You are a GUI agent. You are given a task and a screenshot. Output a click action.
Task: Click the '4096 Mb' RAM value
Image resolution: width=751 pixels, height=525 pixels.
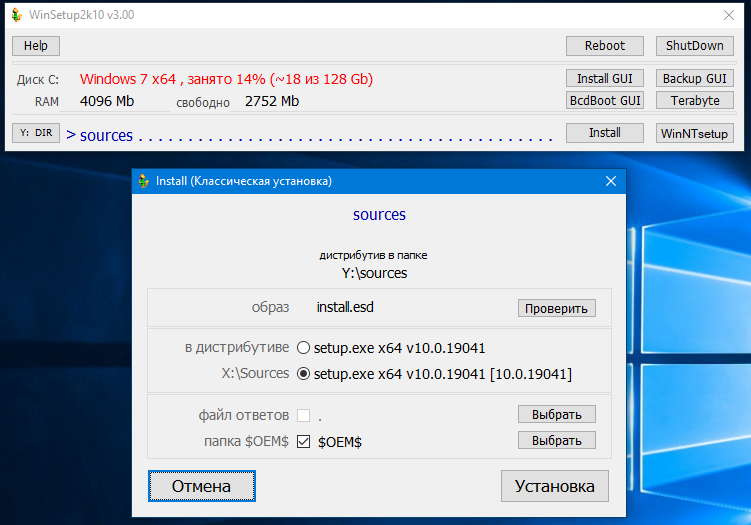point(107,102)
